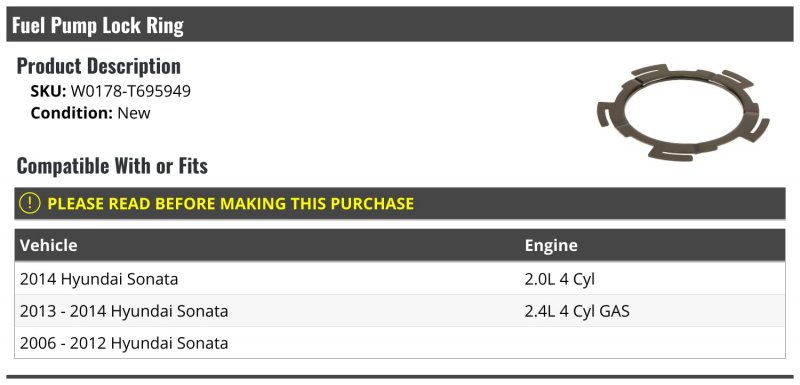Select the 2006 - 2012 Hyundai Sonata row
The image size is (800, 385).
[399, 343]
